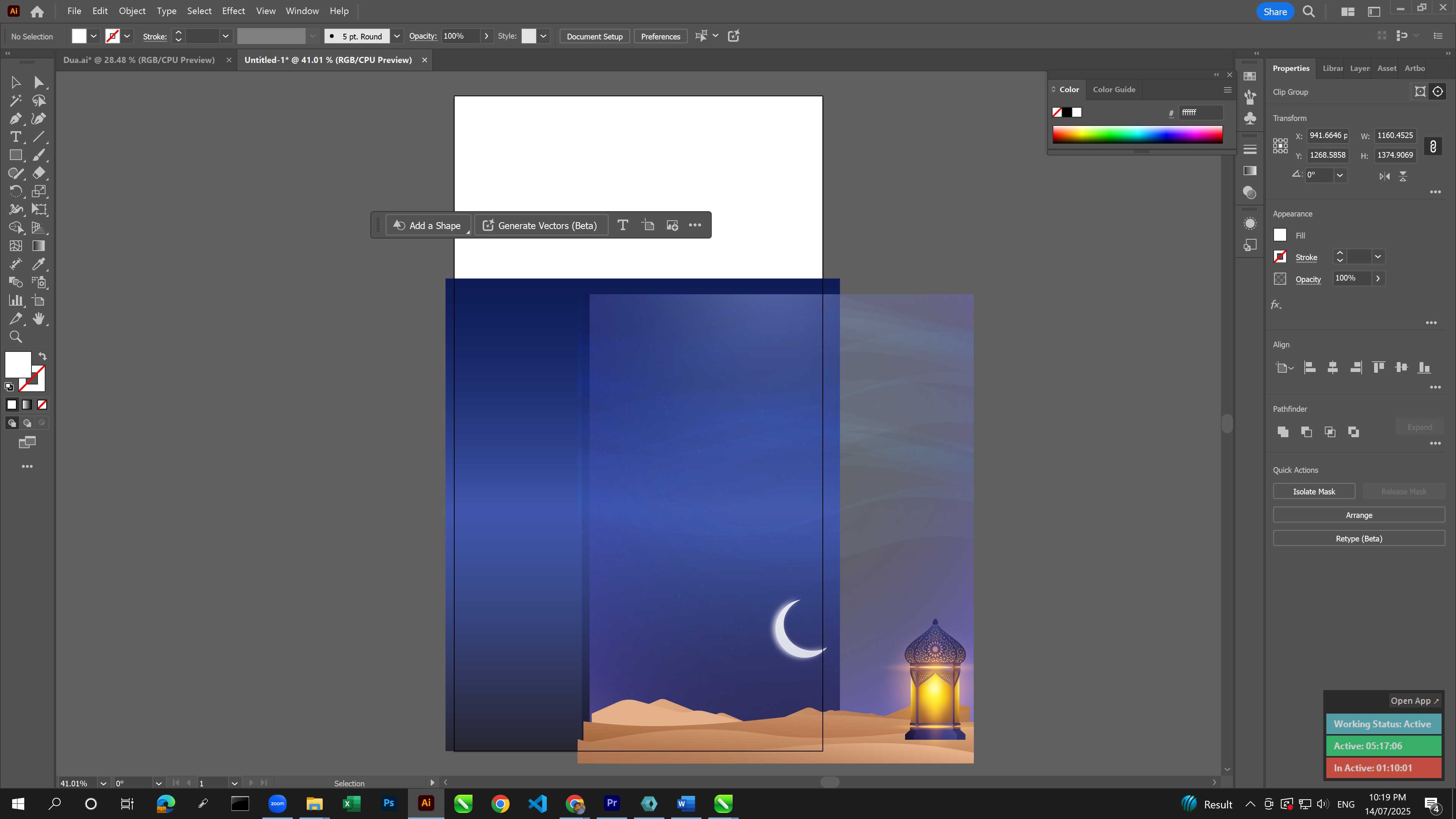
Task: Click the Unite pathfinder icon
Action: click(x=1283, y=432)
